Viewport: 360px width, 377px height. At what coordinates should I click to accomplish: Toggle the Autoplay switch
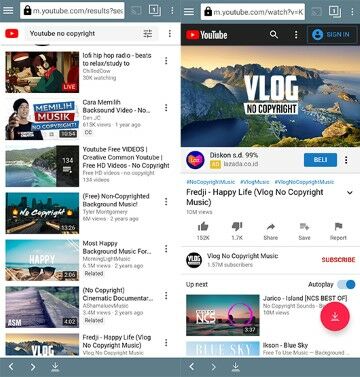tap(346, 284)
